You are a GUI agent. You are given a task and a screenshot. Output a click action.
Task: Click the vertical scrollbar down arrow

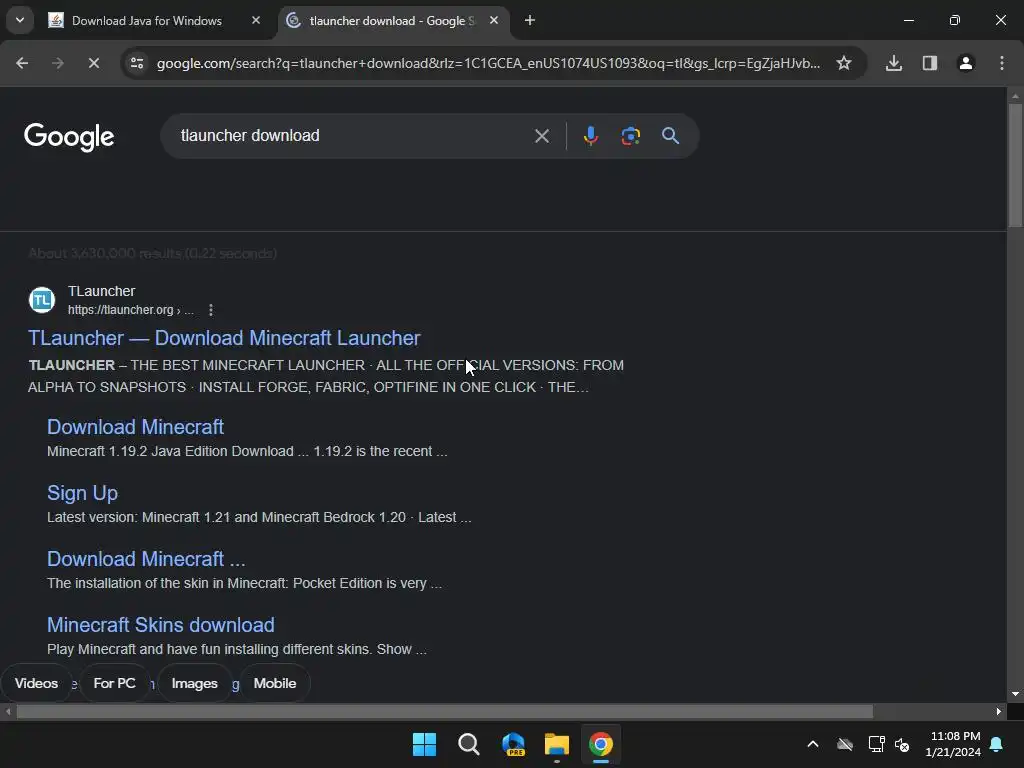(1015, 694)
